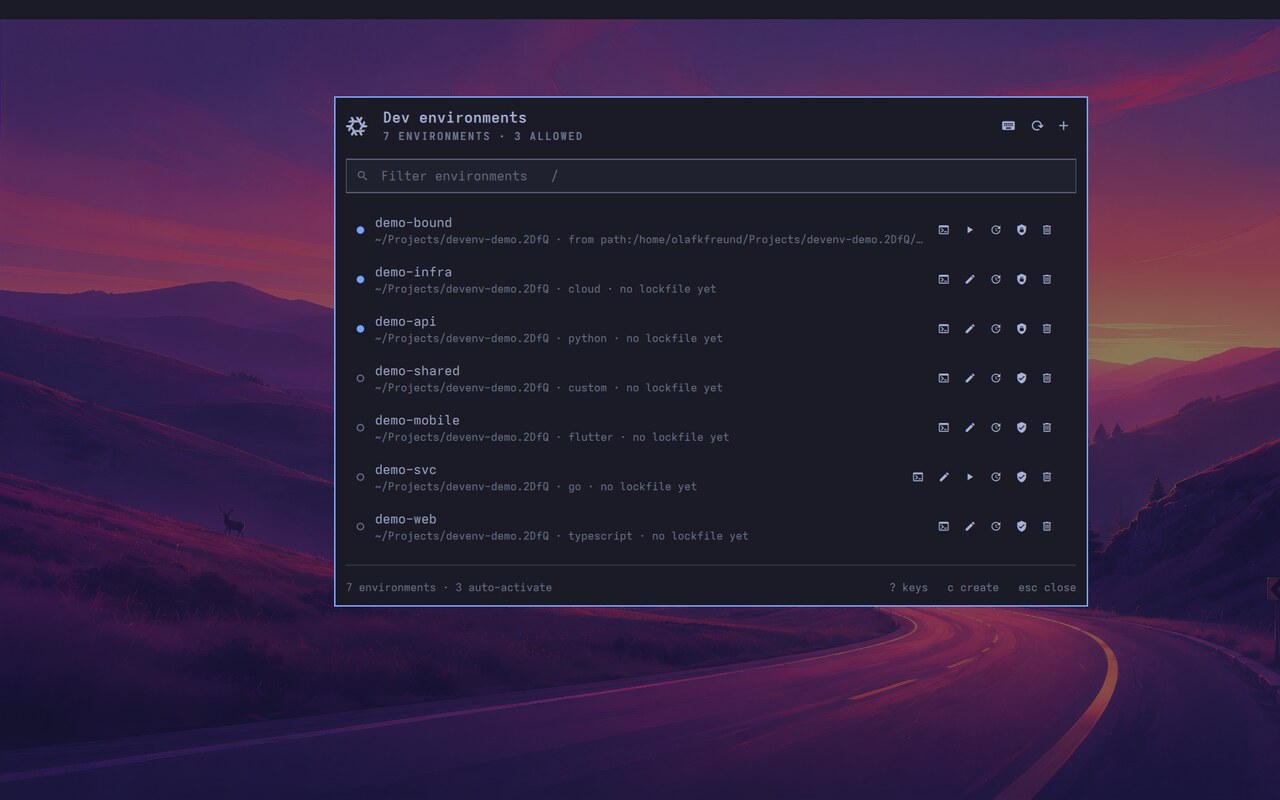The height and width of the screenshot is (800, 1280).
Task: Reload the demo-web environment
Action: coord(995,527)
